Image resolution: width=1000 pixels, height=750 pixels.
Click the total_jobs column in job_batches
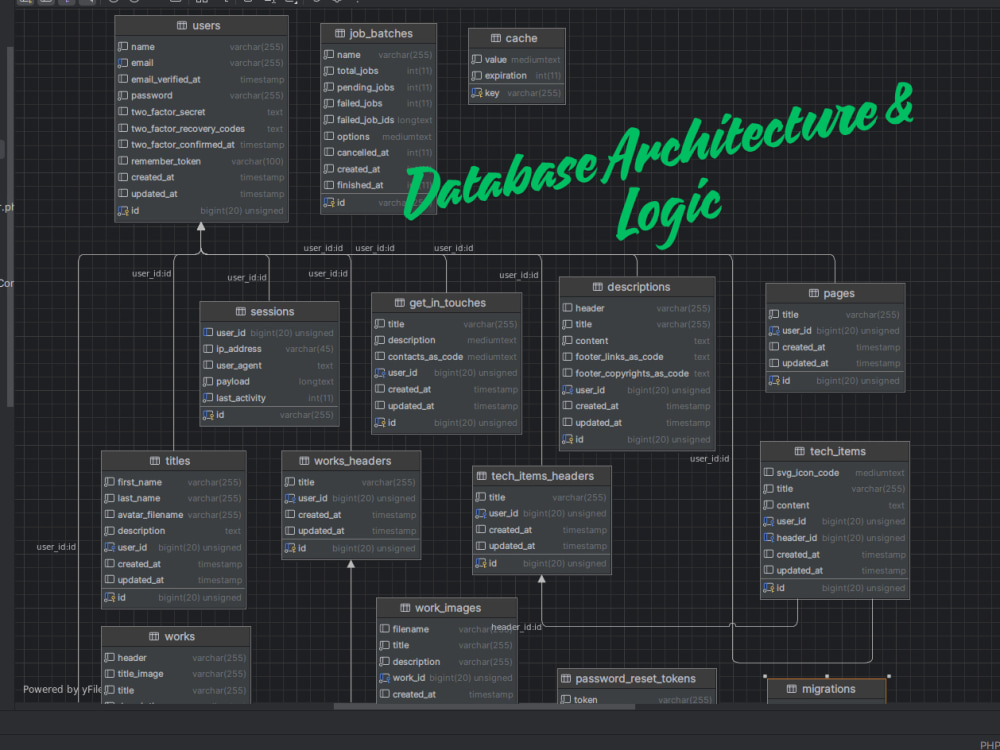tap(378, 71)
